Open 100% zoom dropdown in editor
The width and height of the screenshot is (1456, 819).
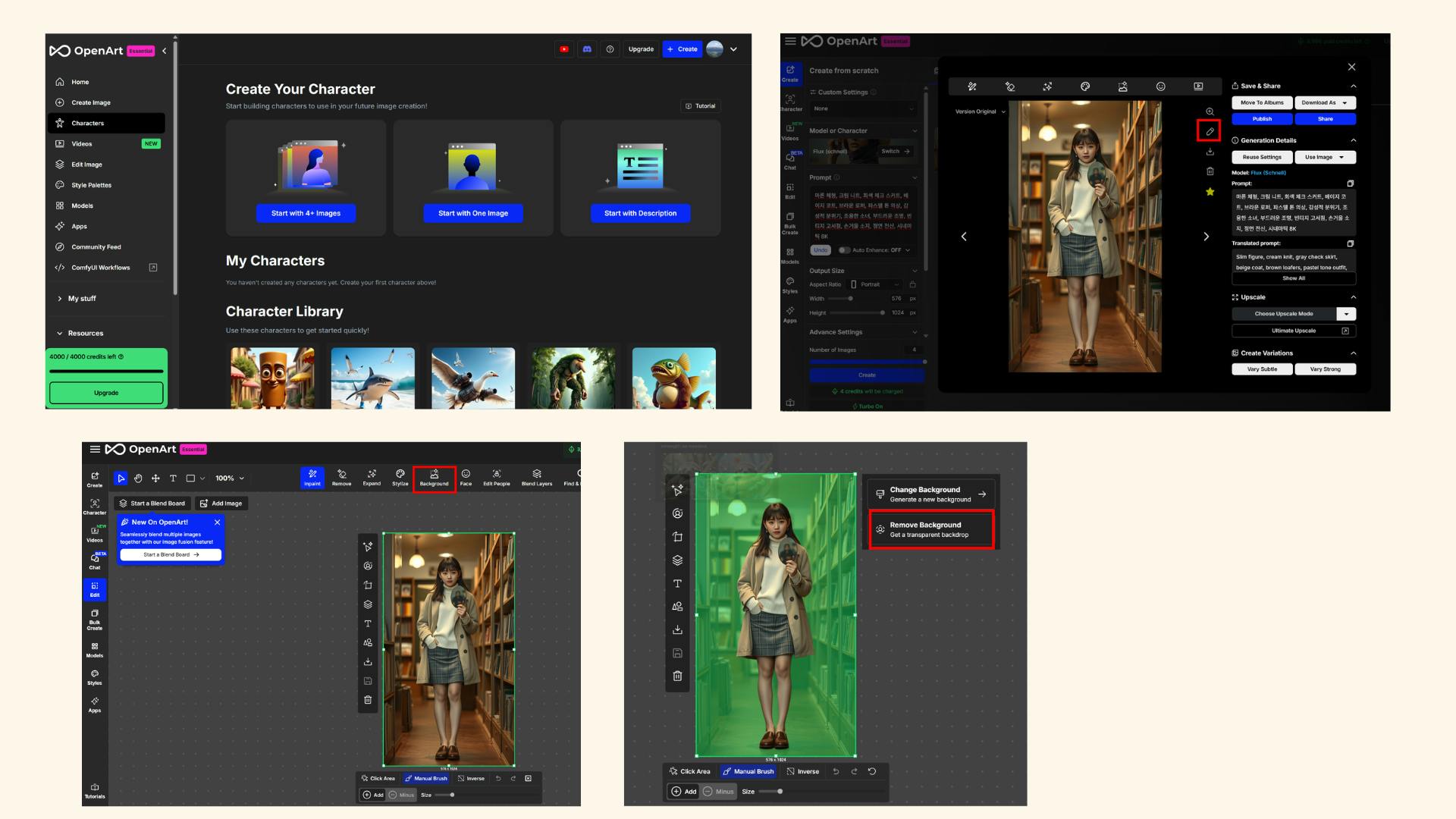[x=230, y=479]
